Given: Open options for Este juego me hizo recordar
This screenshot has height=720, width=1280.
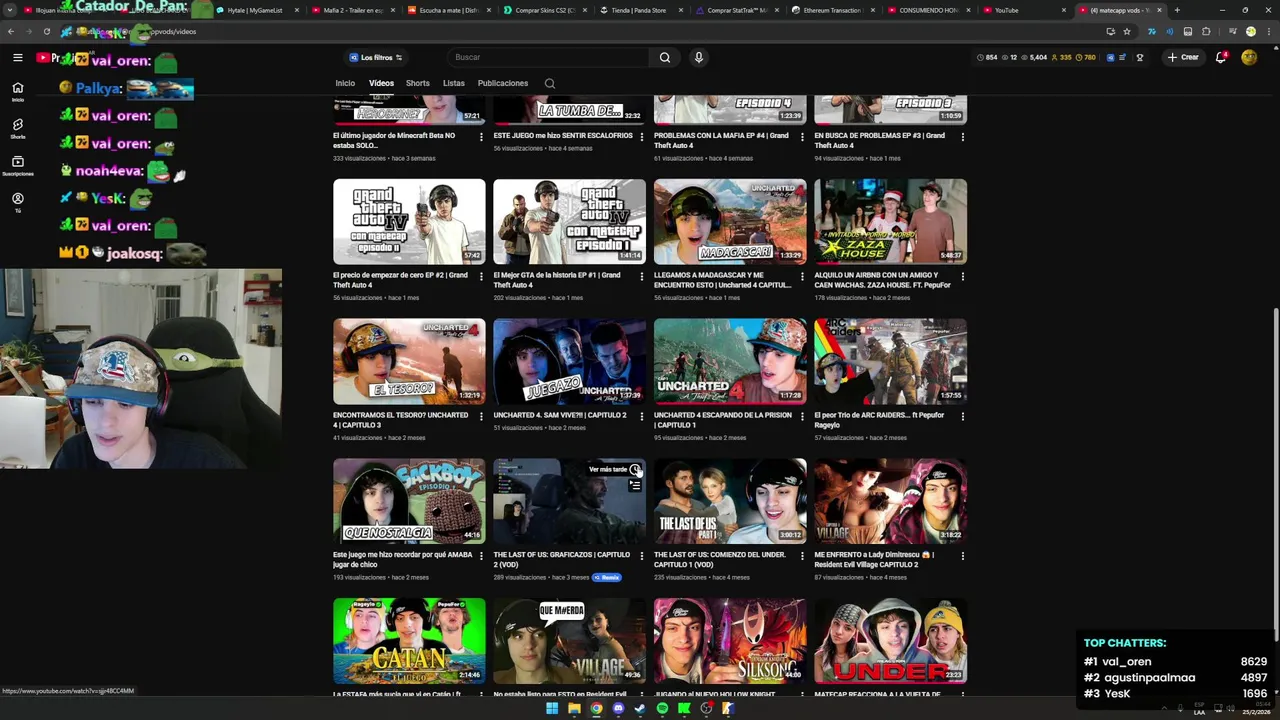Looking at the screenshot, I should pos(481,556).
